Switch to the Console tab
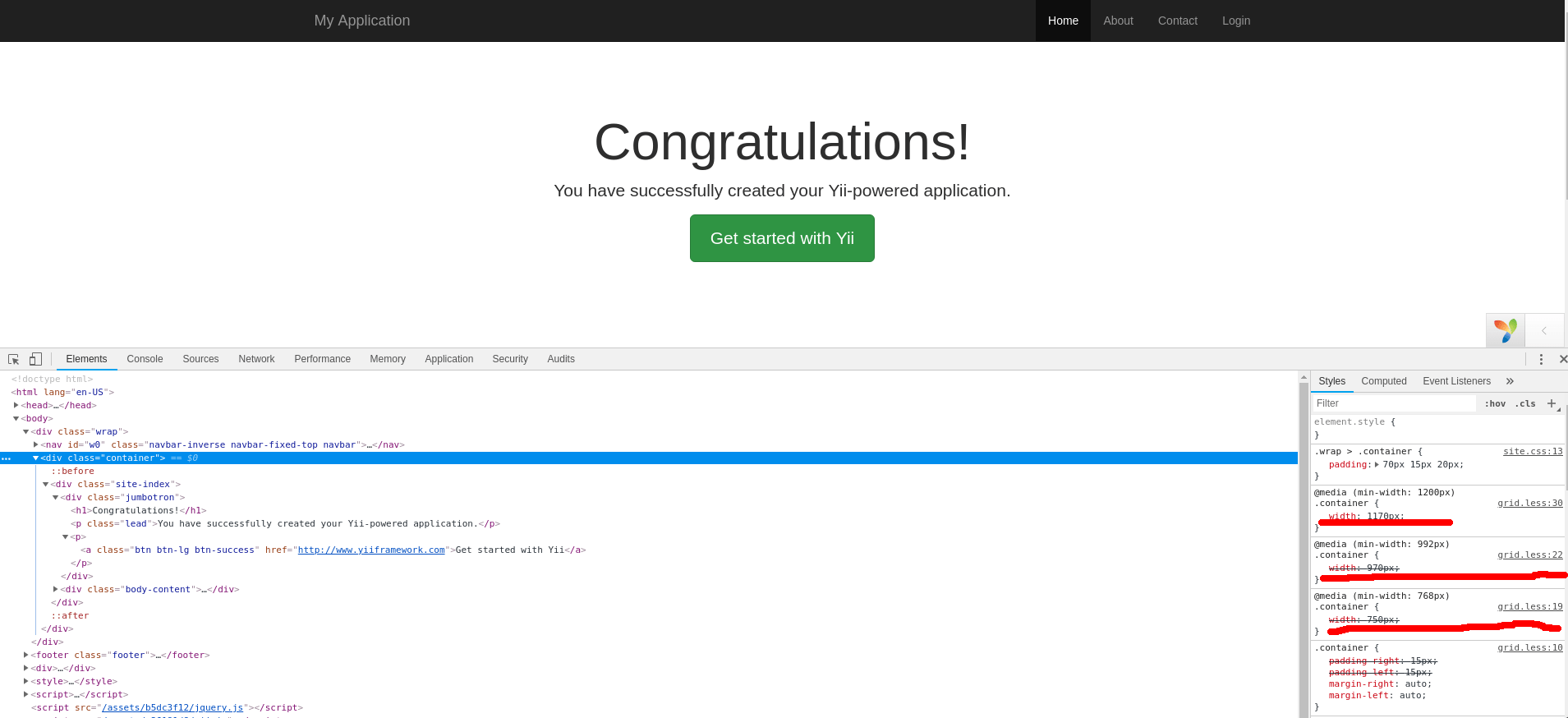Image resolution: width=1568 pixels, height=718 pixels. coord(145,359)
